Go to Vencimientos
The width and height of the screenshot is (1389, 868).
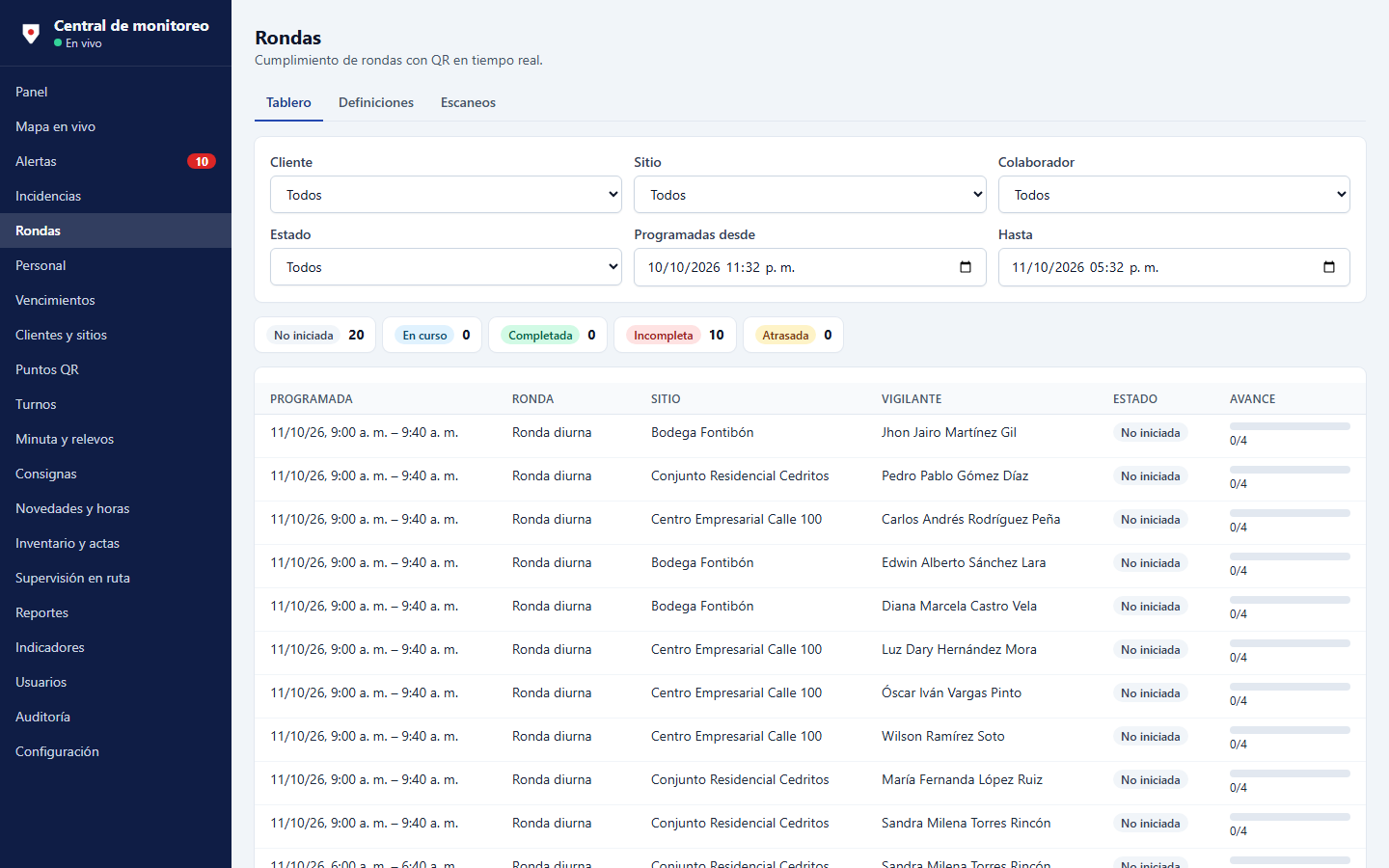coord(116,300)
